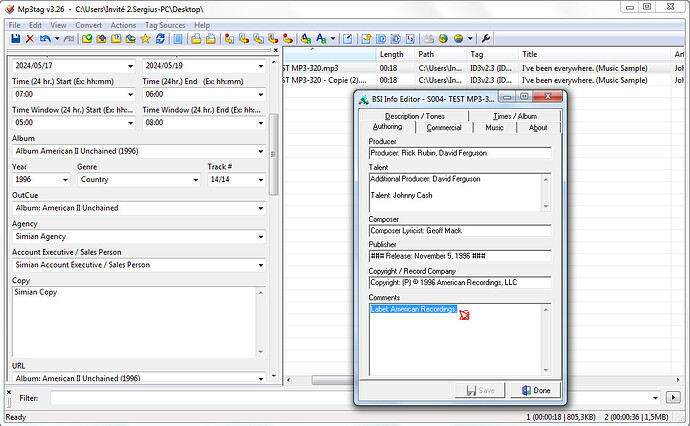The width and height of the screenshot is (690, 426).
Task: Click the Filename - Tag convert icon
Action: [x=244, y=39]
